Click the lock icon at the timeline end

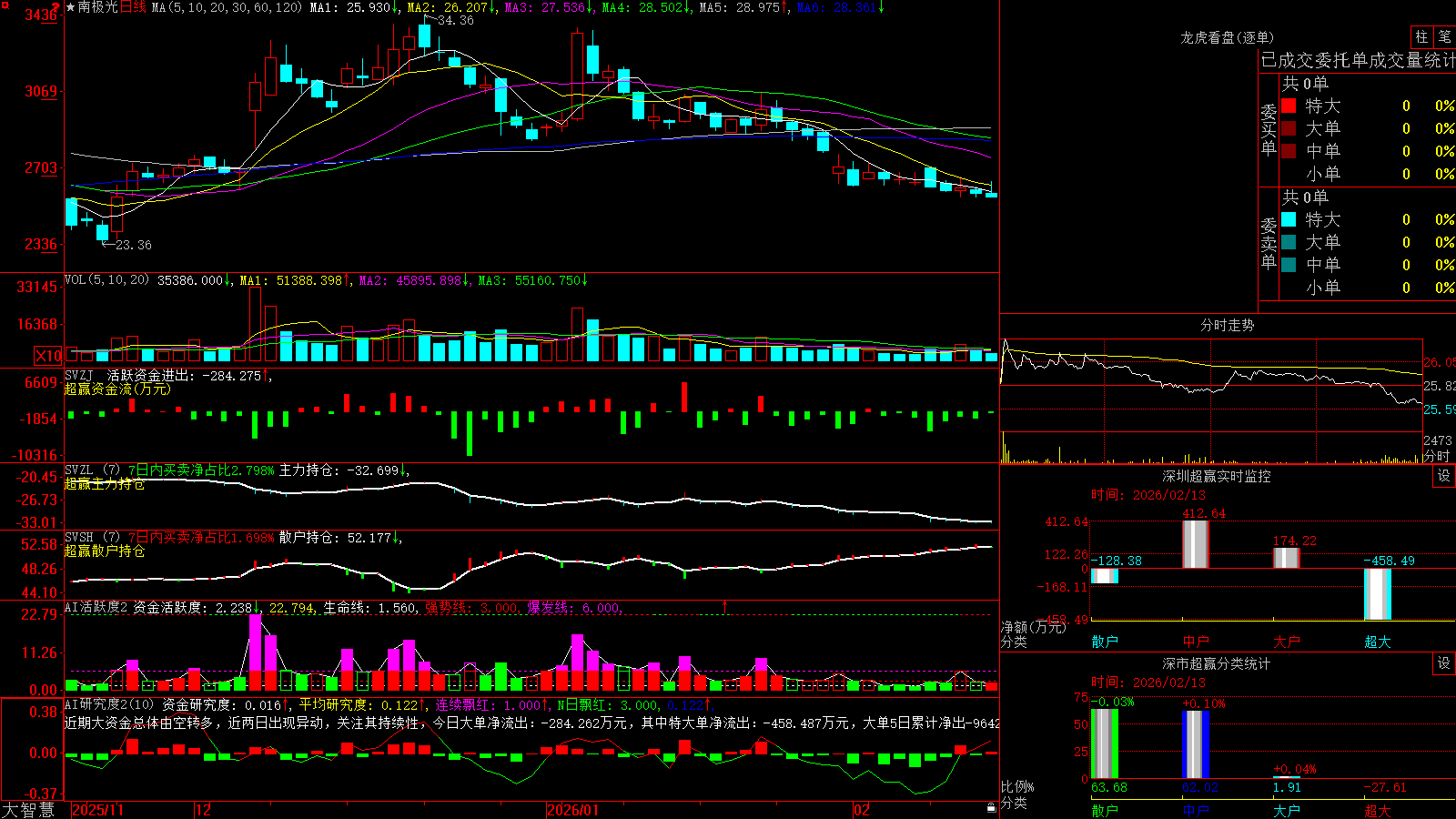[x=992, y=808]
